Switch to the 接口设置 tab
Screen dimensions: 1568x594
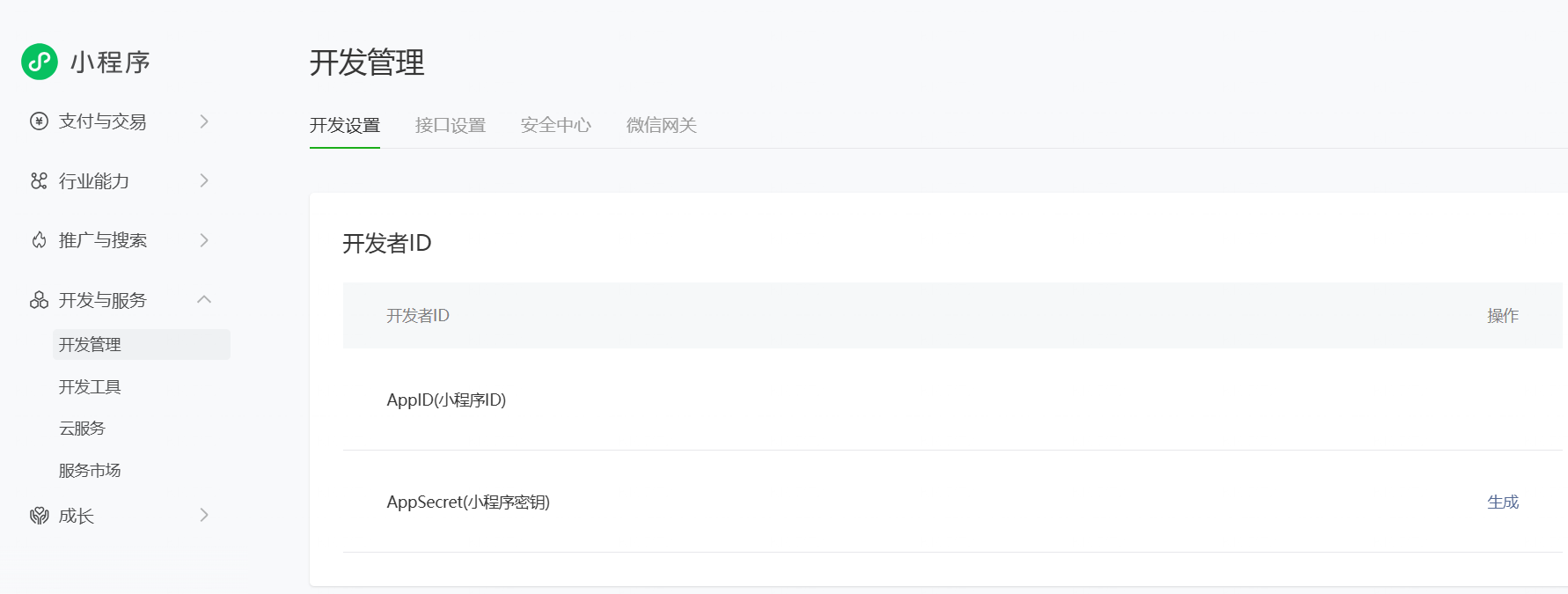[451, 126]
